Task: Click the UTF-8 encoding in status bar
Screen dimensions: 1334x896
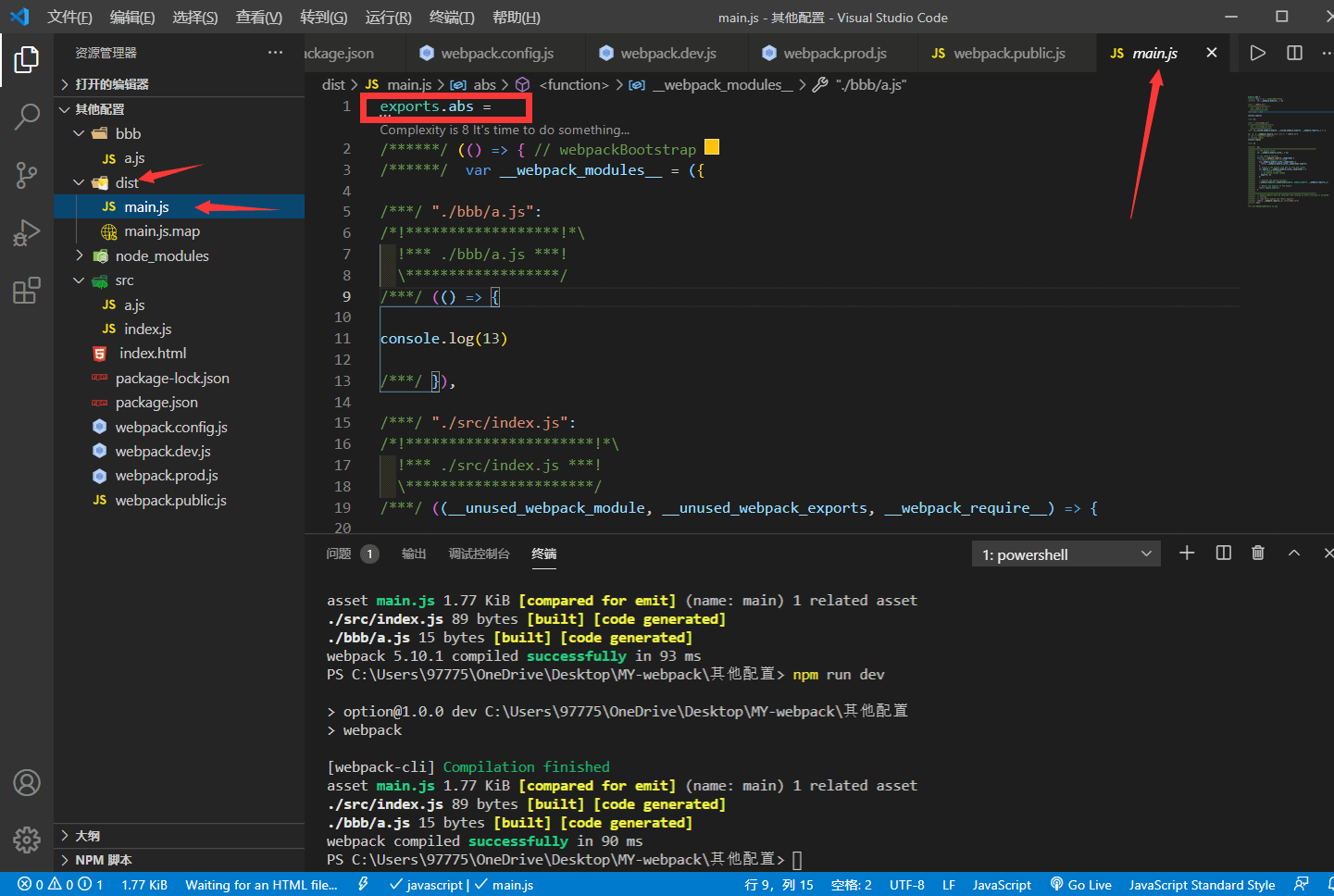Action: pyautogui.click(x=906, y=885)
